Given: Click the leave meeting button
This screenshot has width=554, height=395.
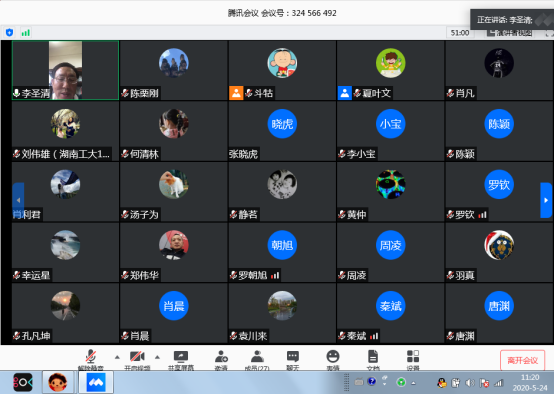Looking at the screenshot, I should [522, 360].
